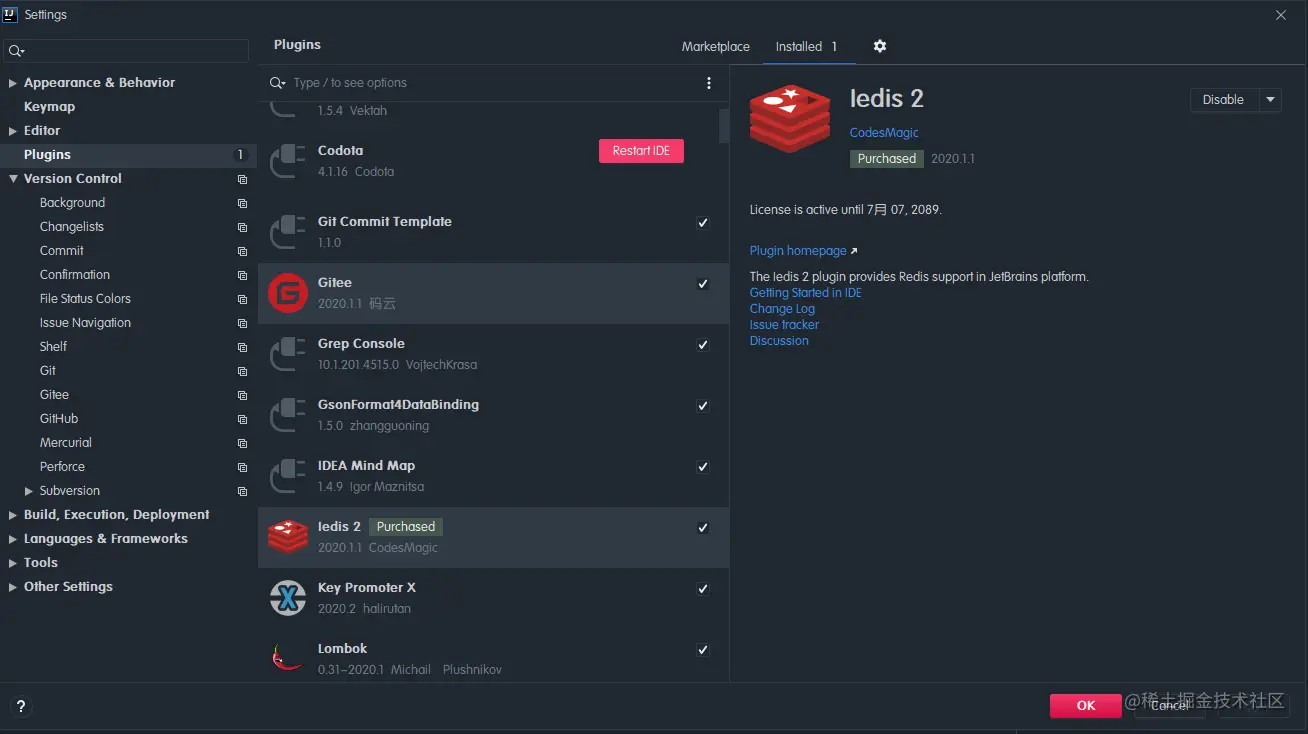Uncheck the Git Commit Template plugin
This screenshot has height=734, width=1308.
pos(703,223)
